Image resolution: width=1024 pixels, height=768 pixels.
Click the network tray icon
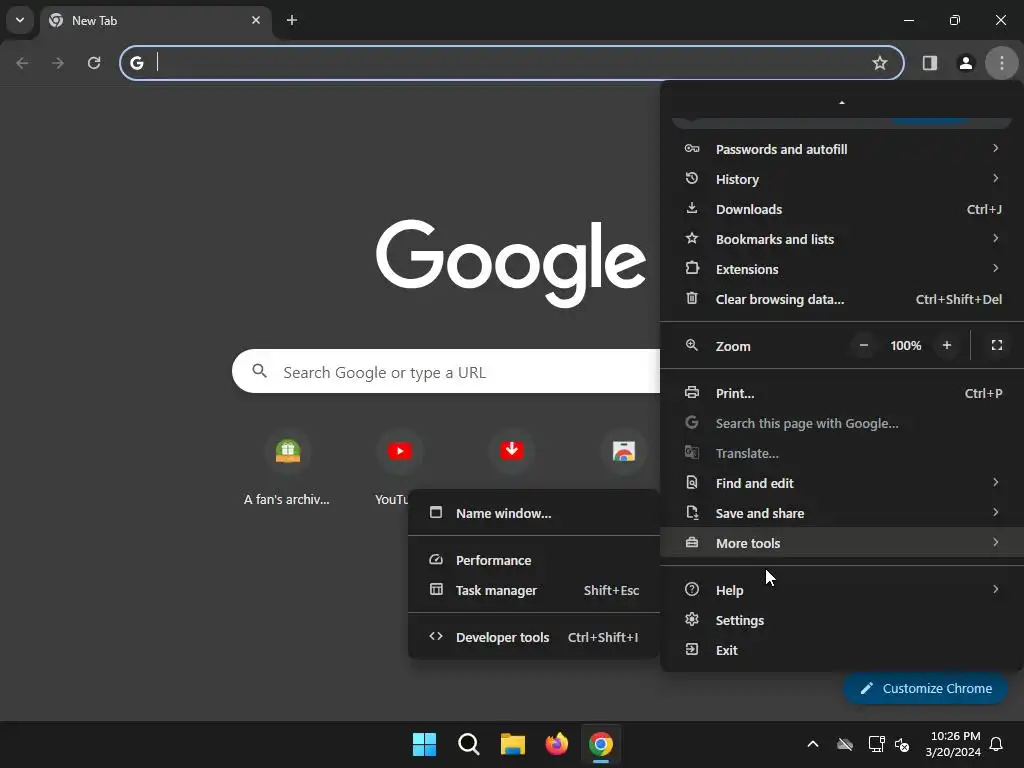tap(875, 744)
